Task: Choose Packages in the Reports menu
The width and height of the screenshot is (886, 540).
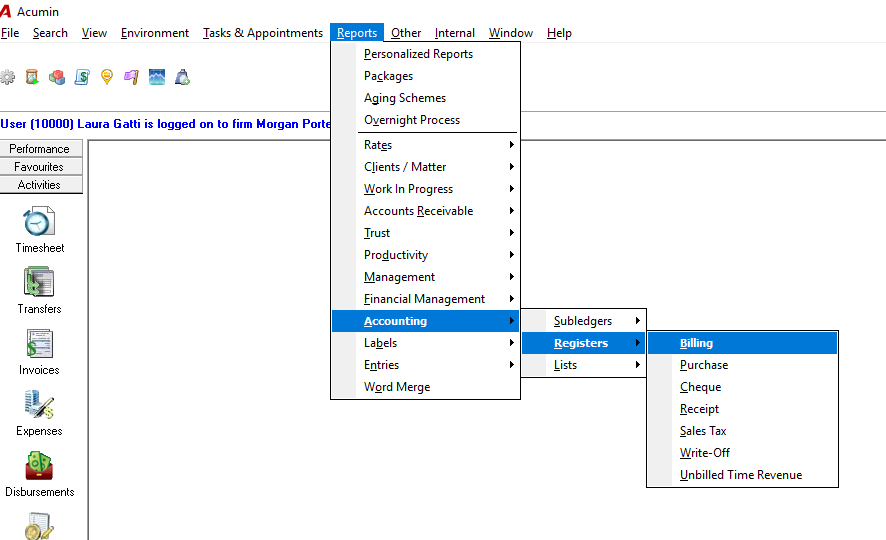Action: [x=425, y=76]
